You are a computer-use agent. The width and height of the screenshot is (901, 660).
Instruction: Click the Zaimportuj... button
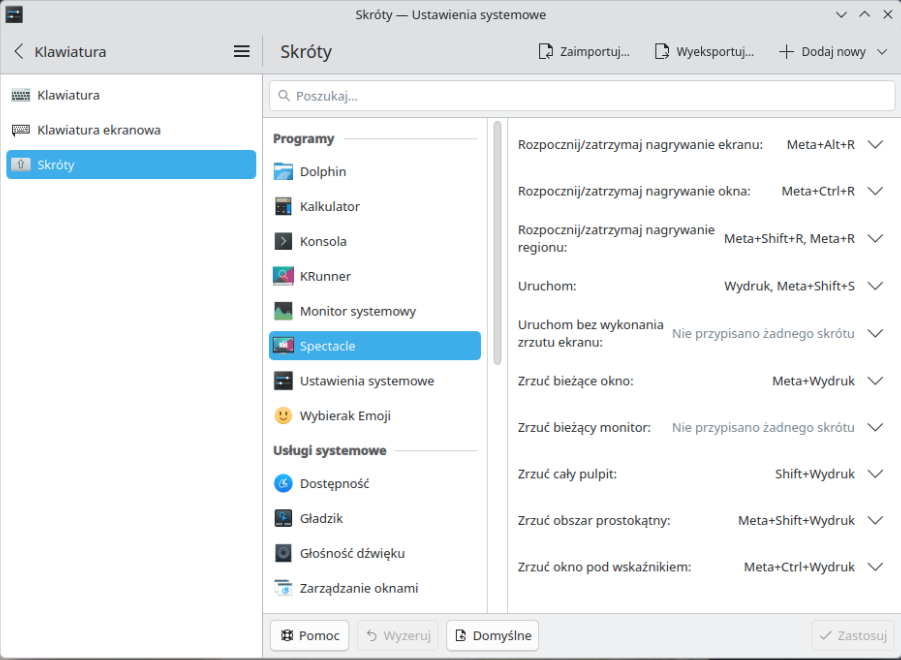[584, 52]
